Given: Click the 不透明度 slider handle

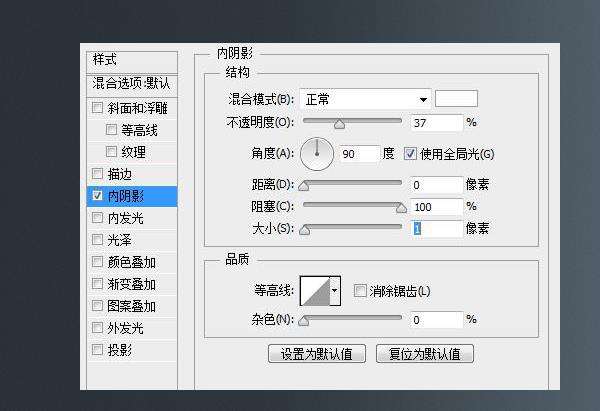Looking at the screenshot, I should (x=339, y=125).
